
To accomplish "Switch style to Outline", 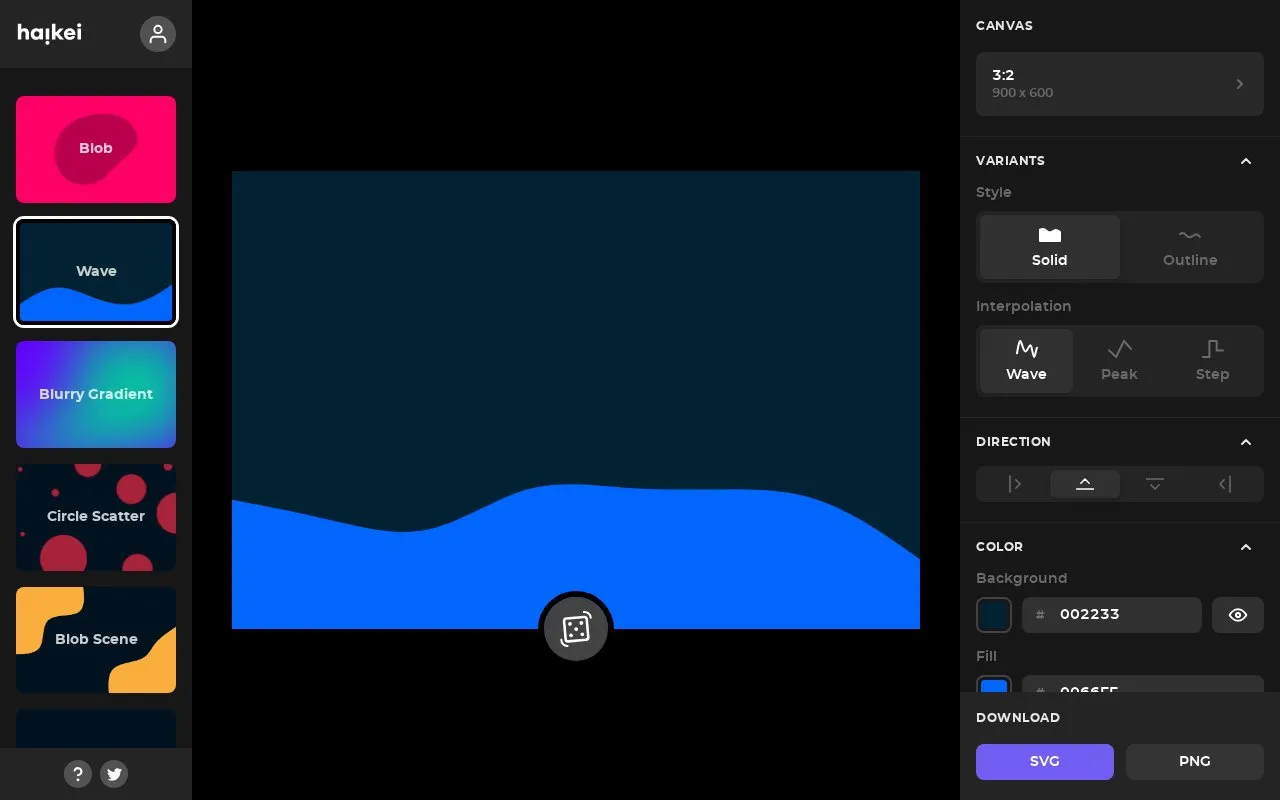I will 1190,246.
